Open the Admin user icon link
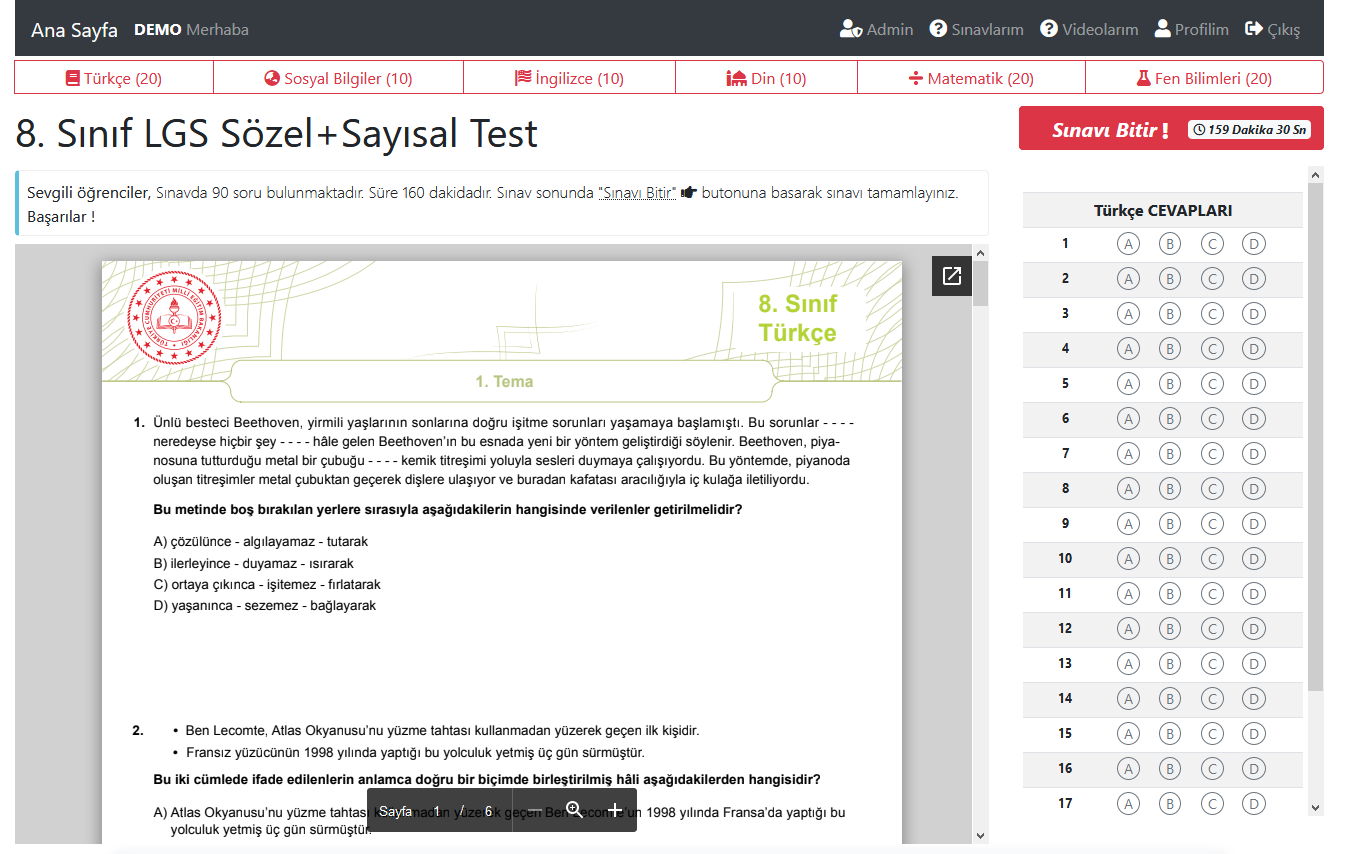The height and width of the screenshot is (854, 1349). click(851, 29)
